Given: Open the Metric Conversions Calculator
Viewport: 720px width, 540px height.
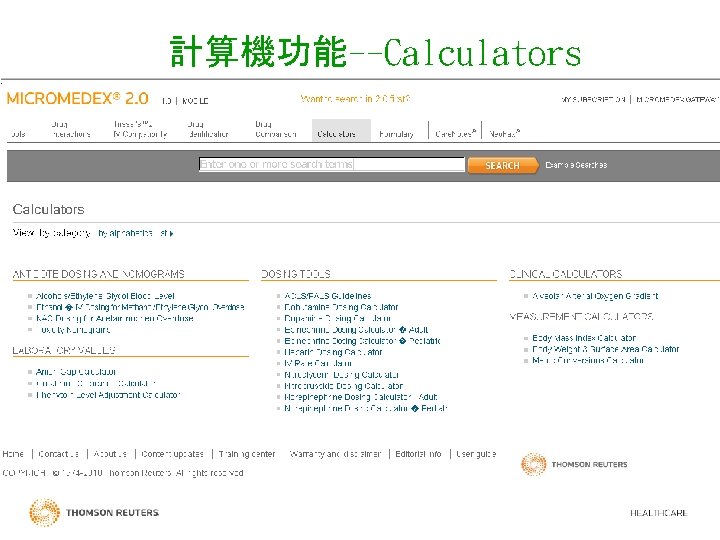Looking at the screenshot, I should tap(588, 360).
